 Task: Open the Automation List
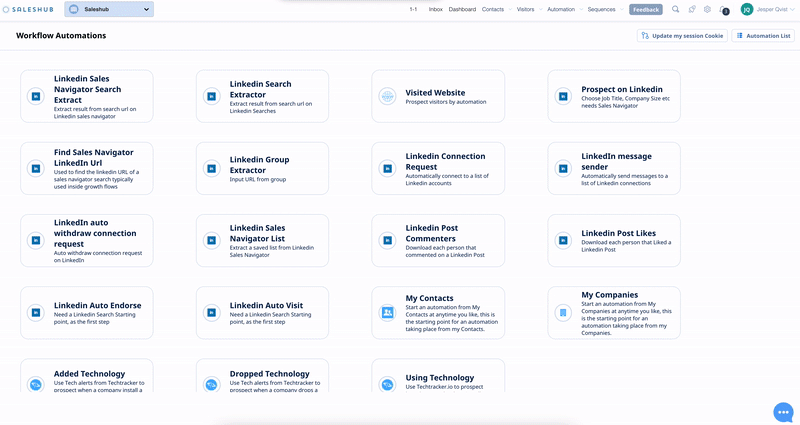[x=763, y=36]
